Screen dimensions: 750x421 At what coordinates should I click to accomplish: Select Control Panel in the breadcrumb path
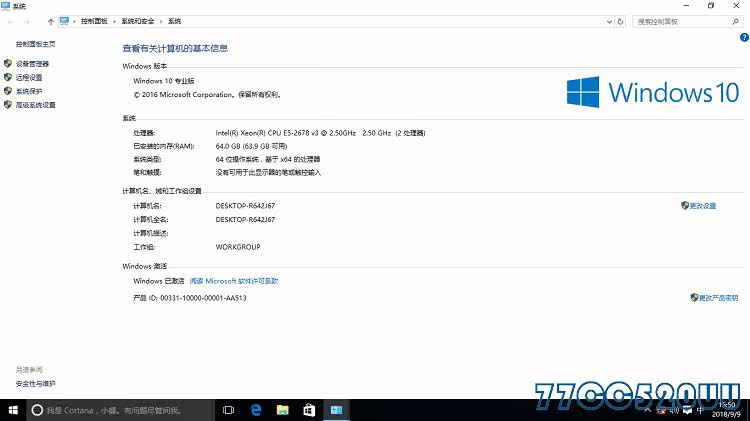(x=94, y=22)
